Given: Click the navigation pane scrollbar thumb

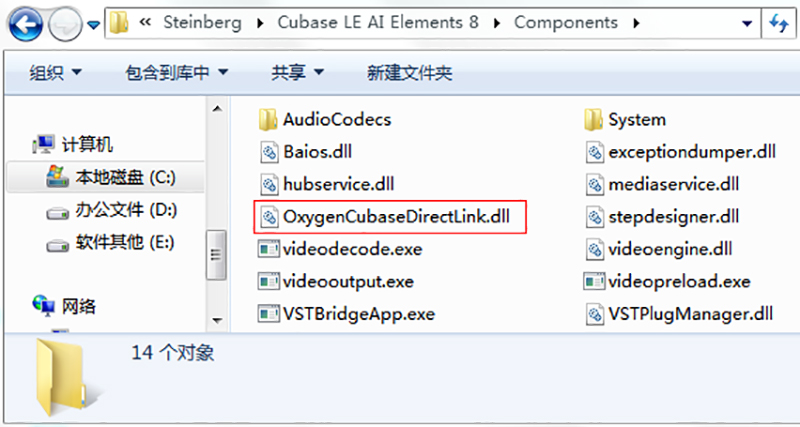Looking at the screenshot, I should pyautogui.click(x=216, y=255).
